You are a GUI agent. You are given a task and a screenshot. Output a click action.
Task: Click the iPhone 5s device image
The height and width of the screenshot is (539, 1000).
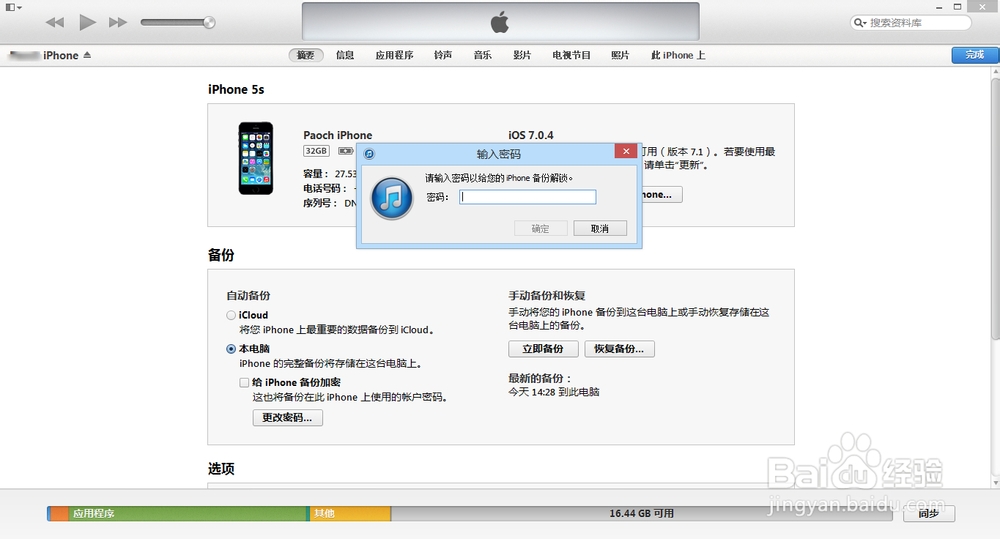coord(256,158)
